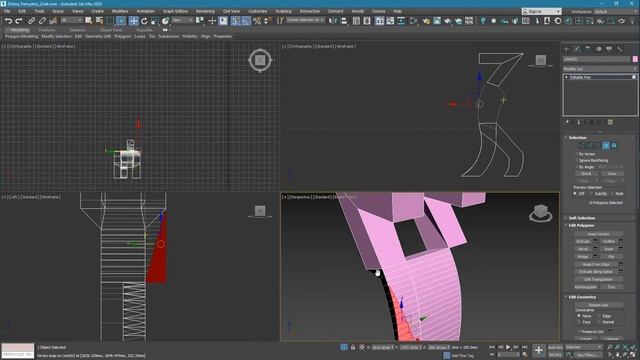
Task: Click the Play Animation button
Action: [508, 347]
